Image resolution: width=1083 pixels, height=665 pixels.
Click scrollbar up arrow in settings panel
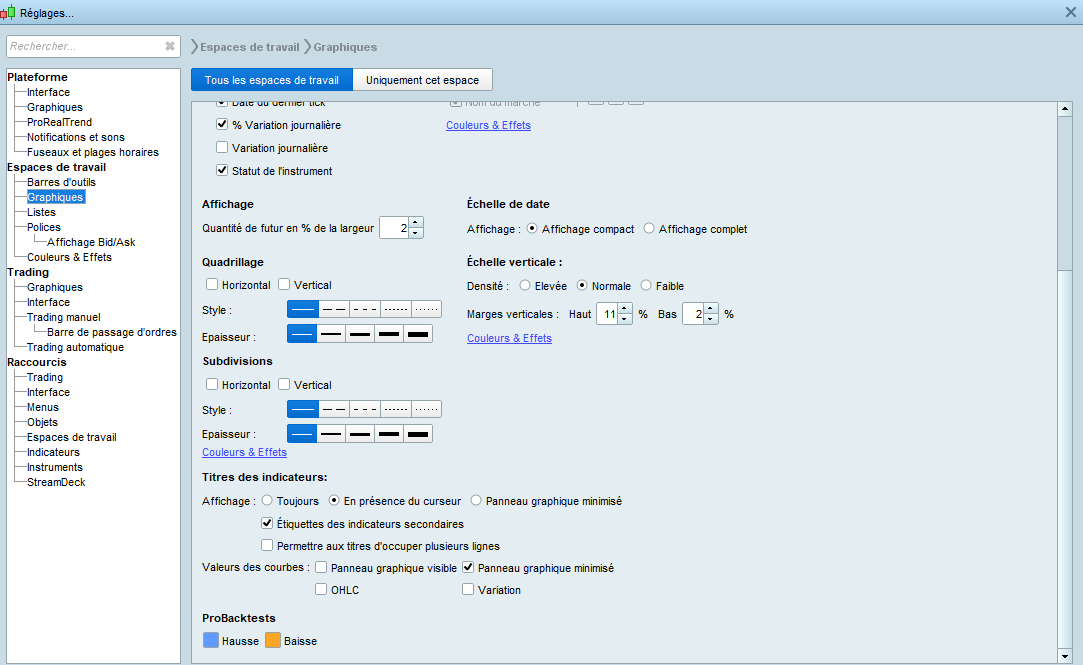coord(1064,108)
